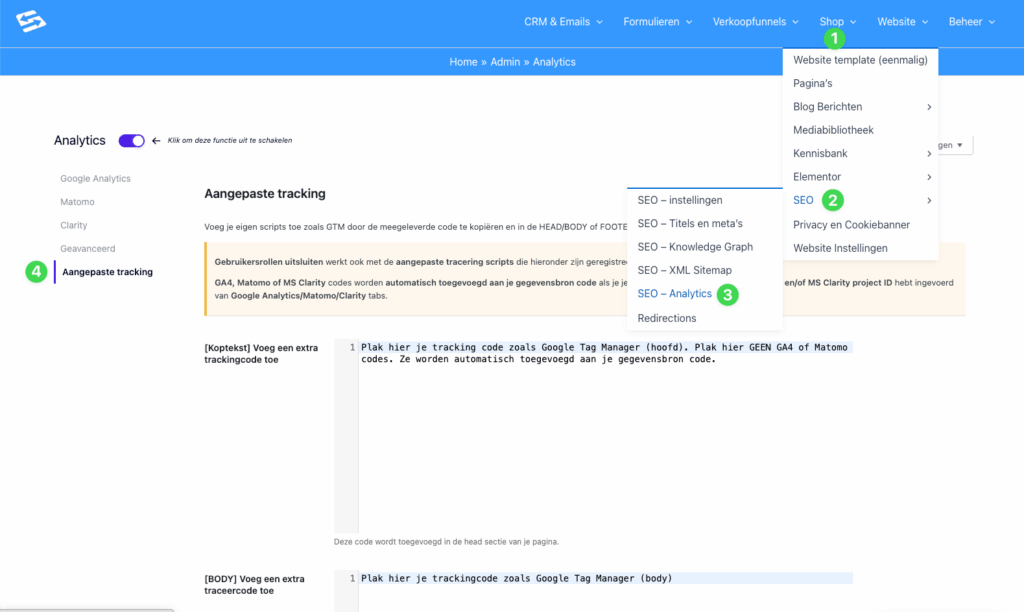This screenshot has height=612, width=1024.
Task: Choose SEO – Analytics from the submenu
Action: 674,294
